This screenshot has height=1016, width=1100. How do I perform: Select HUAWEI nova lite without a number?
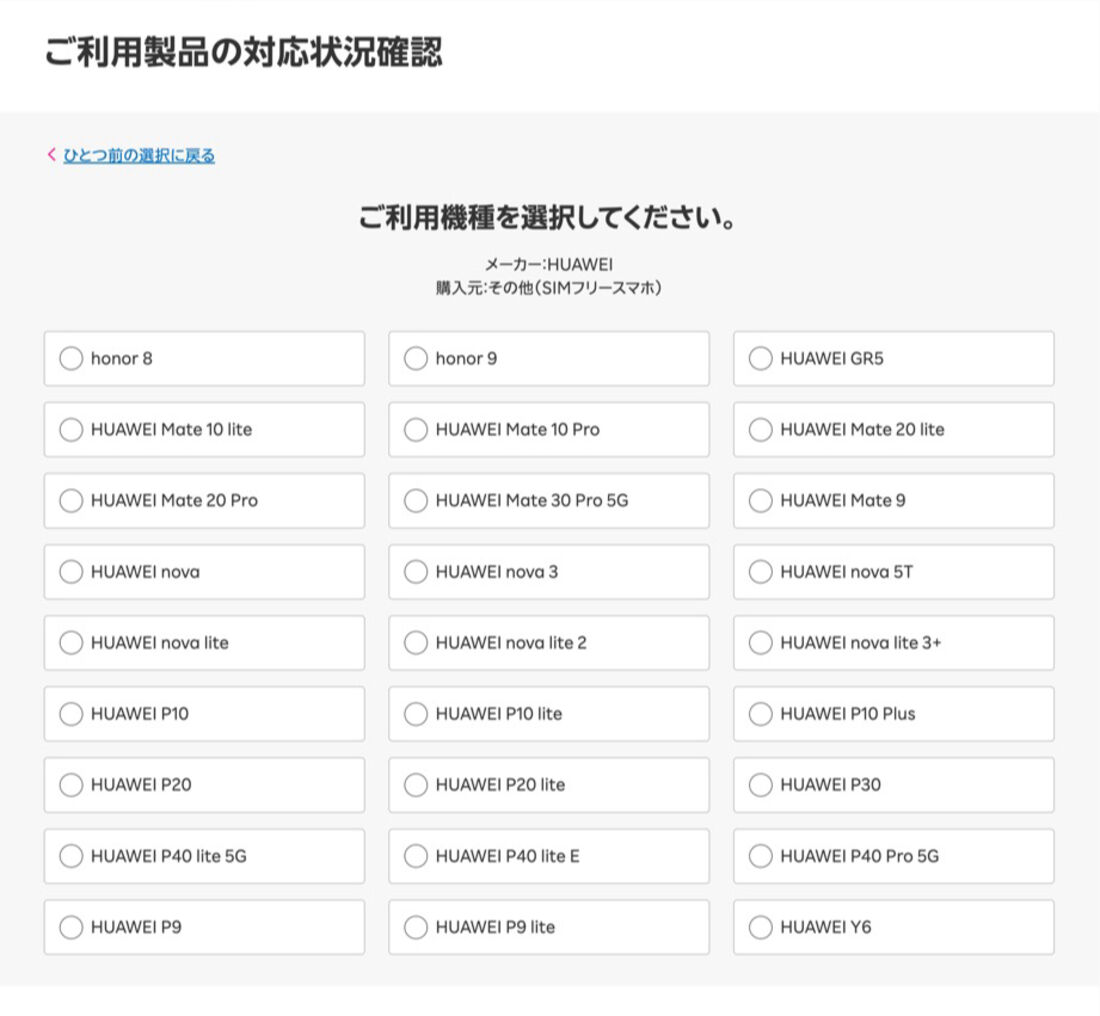click(204, 643)
